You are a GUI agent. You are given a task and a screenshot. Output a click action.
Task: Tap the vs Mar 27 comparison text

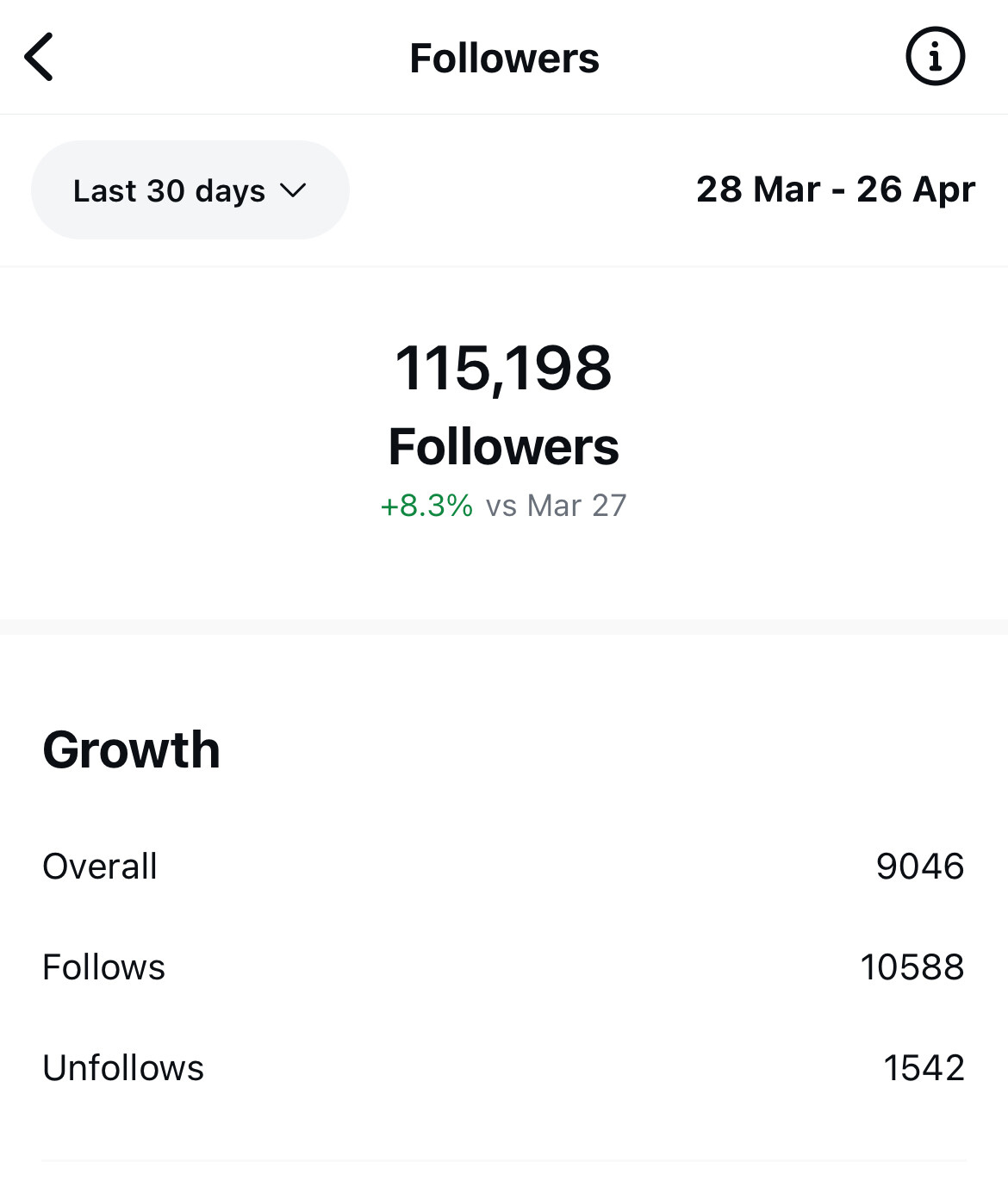coord(557,506)
